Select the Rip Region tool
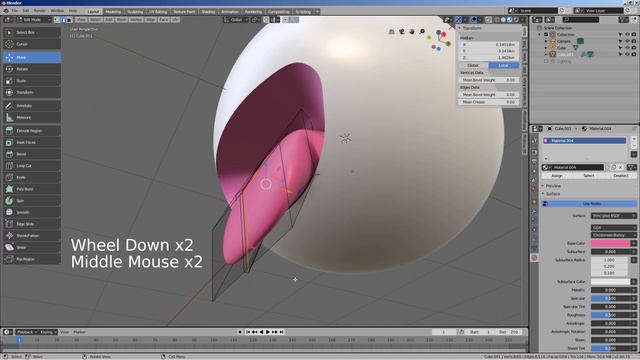 [x=32, y=259]
